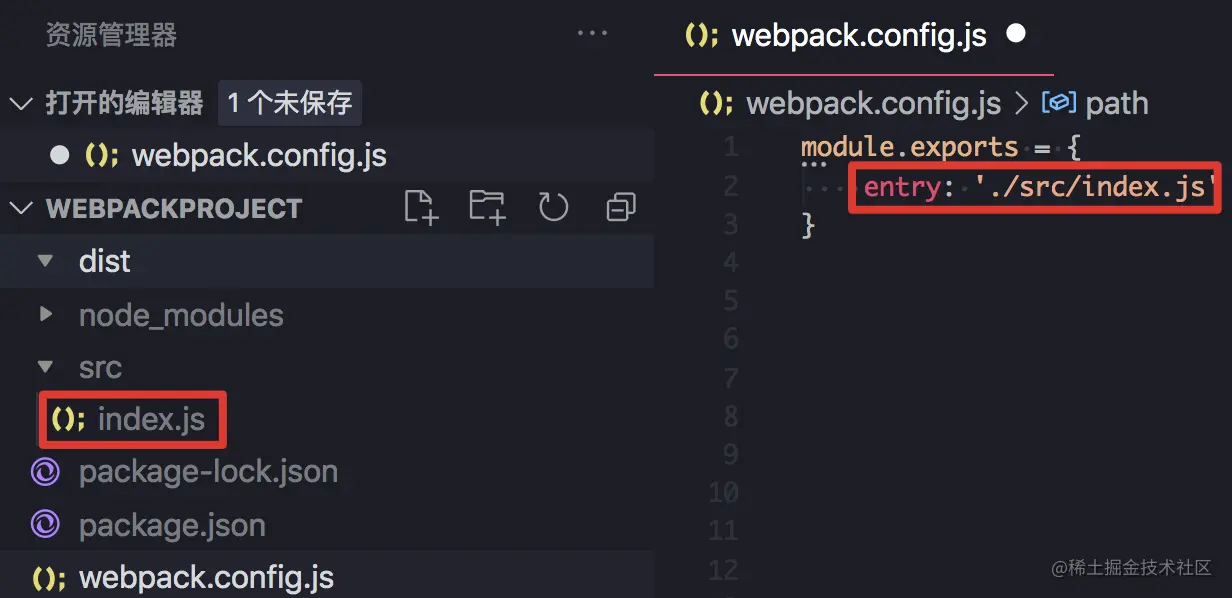Image resolution: width=1232 pixels, height=598 pixels.
Task: Switch to the webpack.config.js editor tab
Action: click(x=858, y=36)
